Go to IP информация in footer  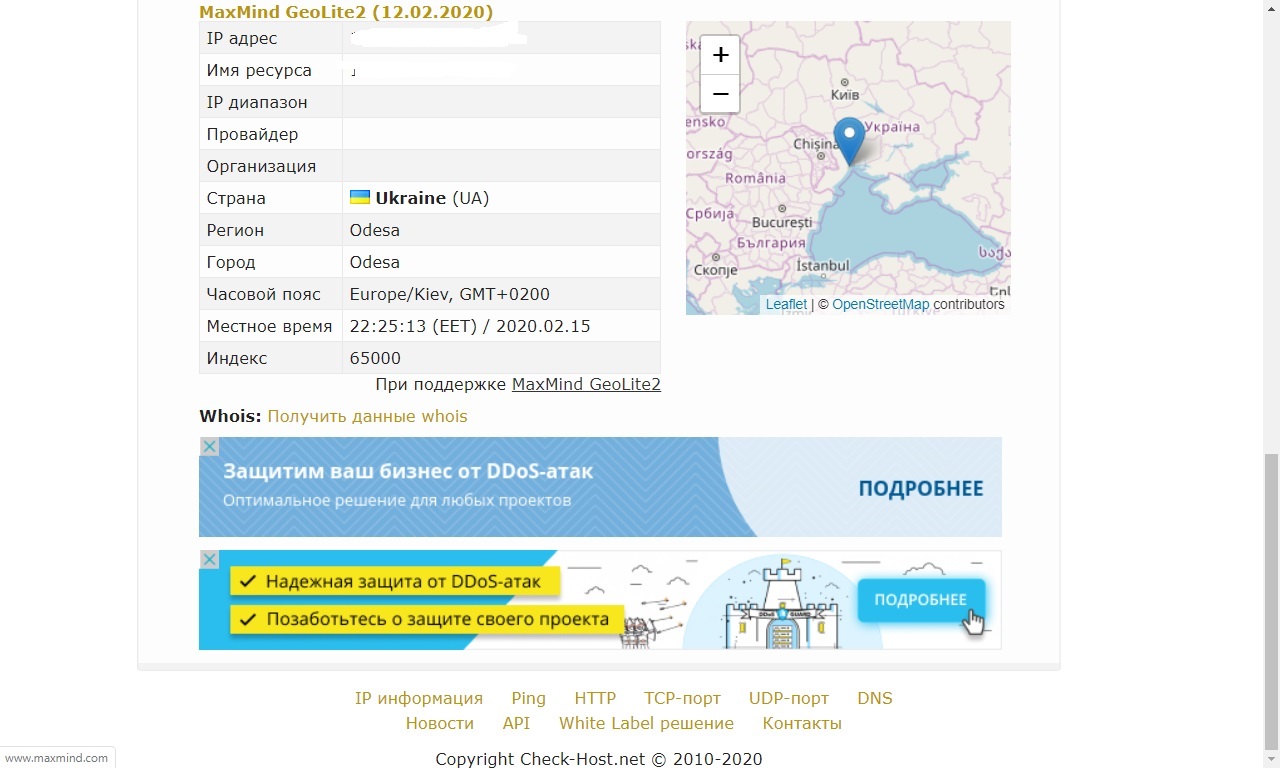coord(419,698)
